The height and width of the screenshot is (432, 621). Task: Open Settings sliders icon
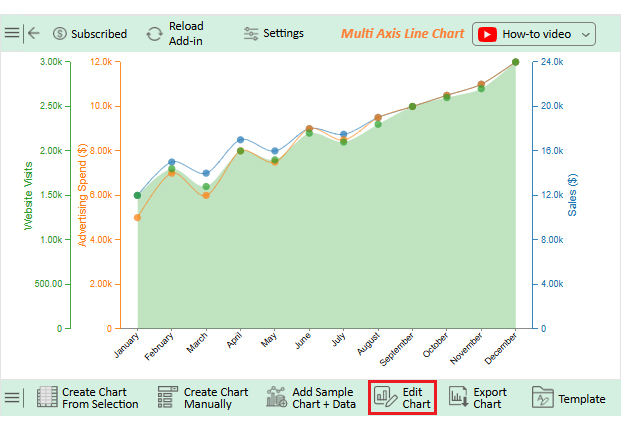coord(251,33)
